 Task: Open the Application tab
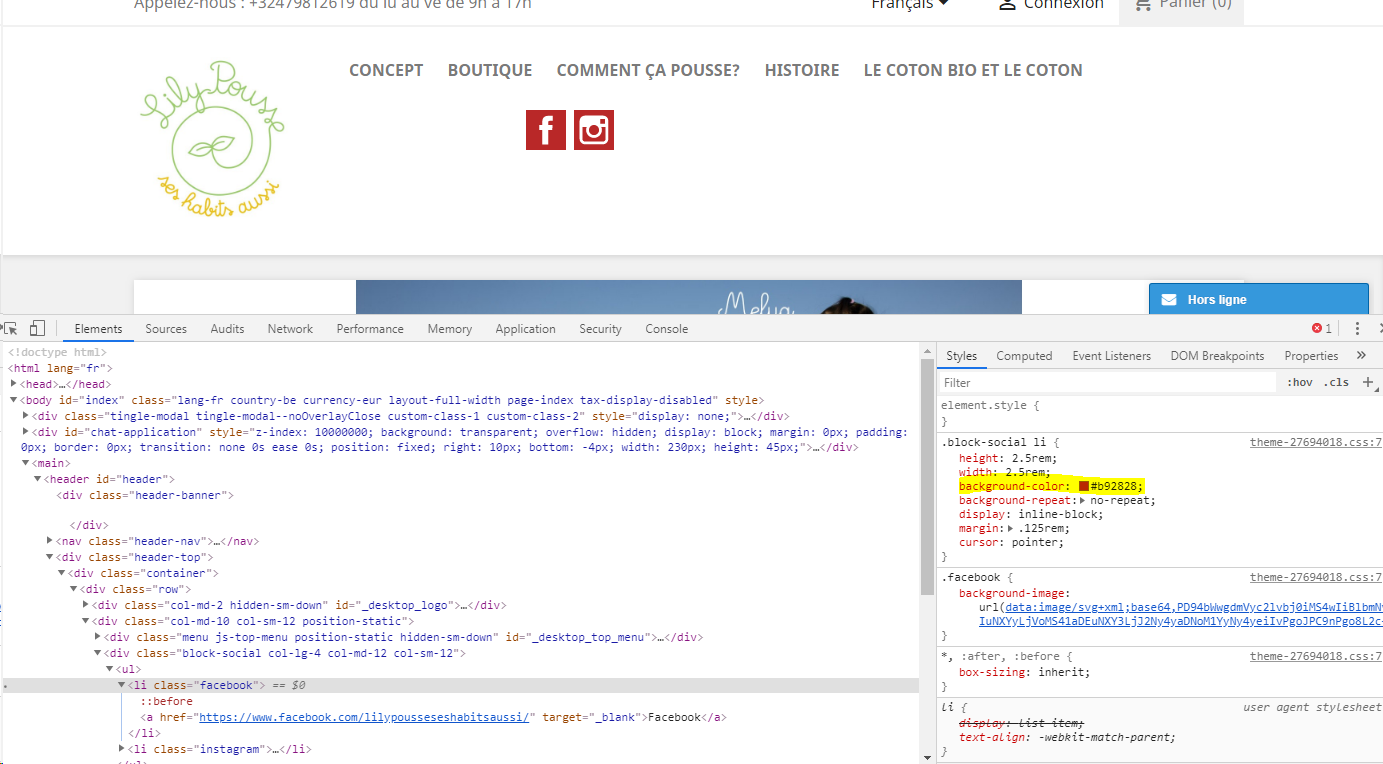pos(525,328)
